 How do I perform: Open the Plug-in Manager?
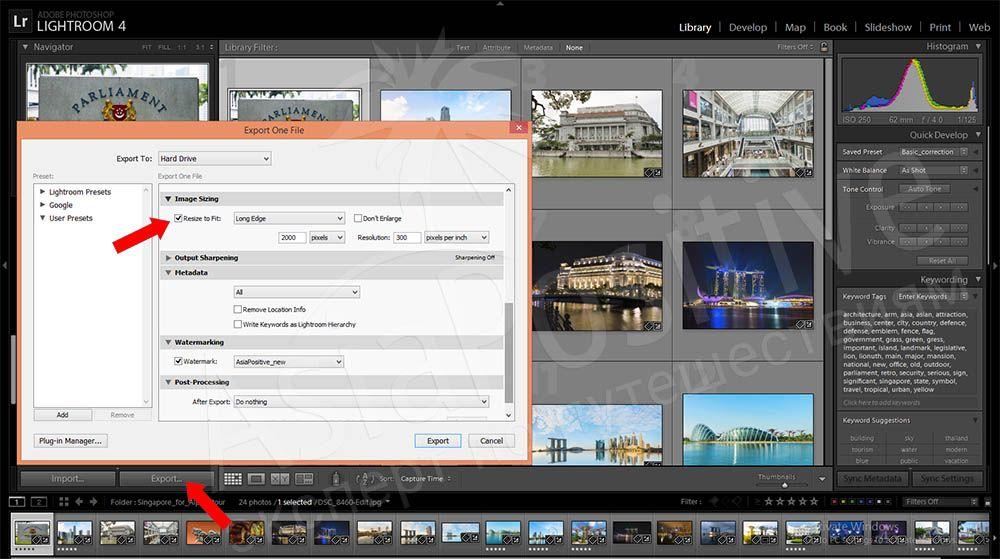click(70, 440)
